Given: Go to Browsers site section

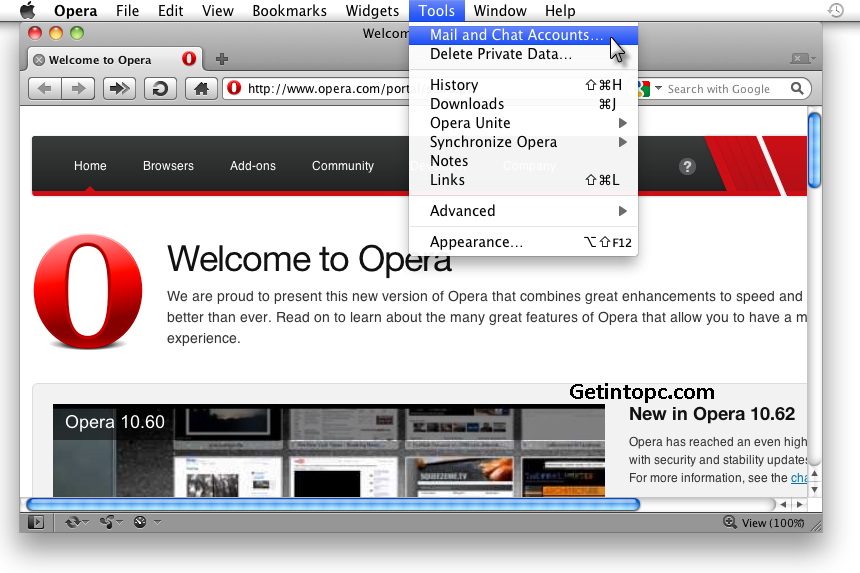Looking at the screenshot, I should click(x=168, y=166).
